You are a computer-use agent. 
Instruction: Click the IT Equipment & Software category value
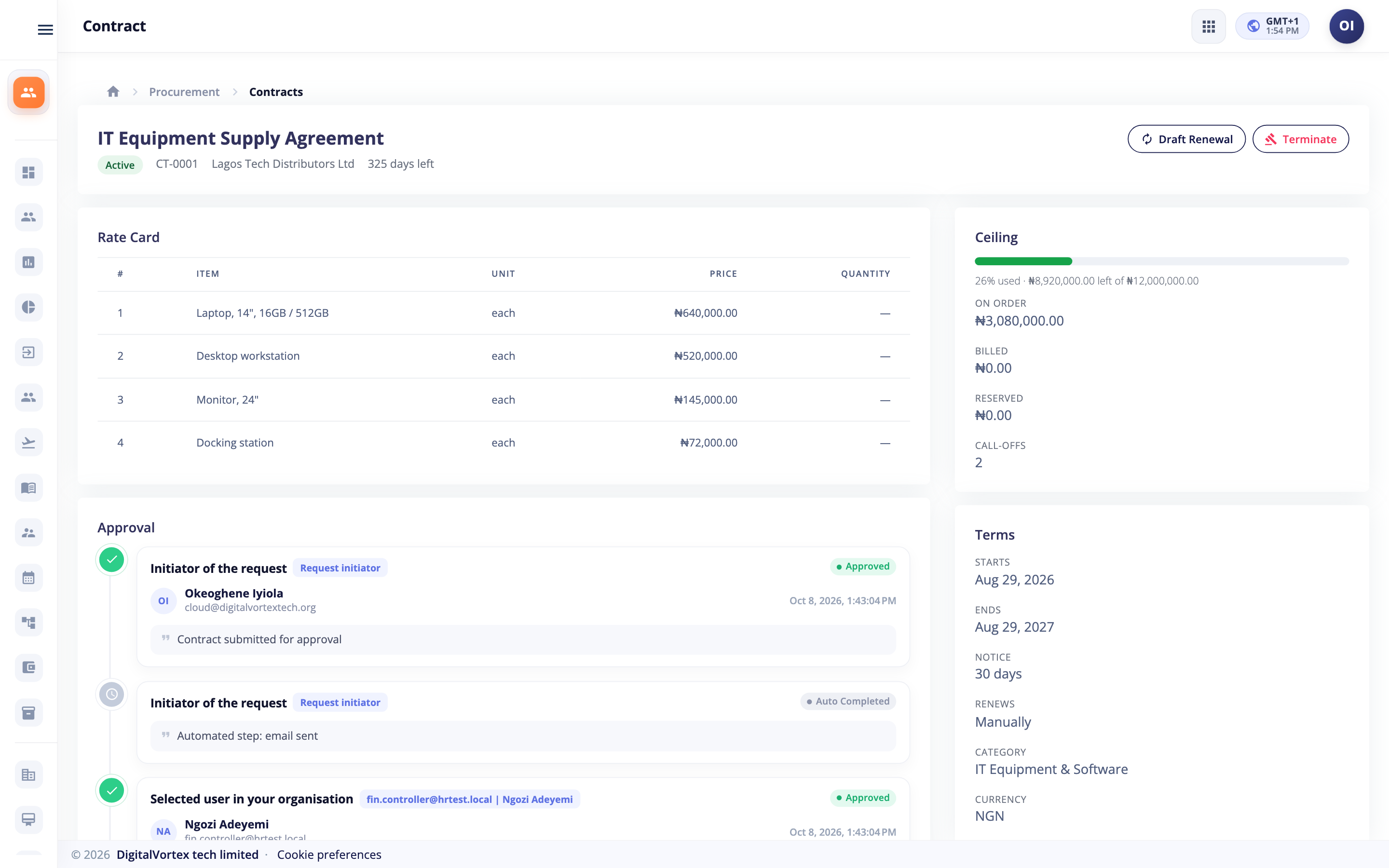point(1051,769)
